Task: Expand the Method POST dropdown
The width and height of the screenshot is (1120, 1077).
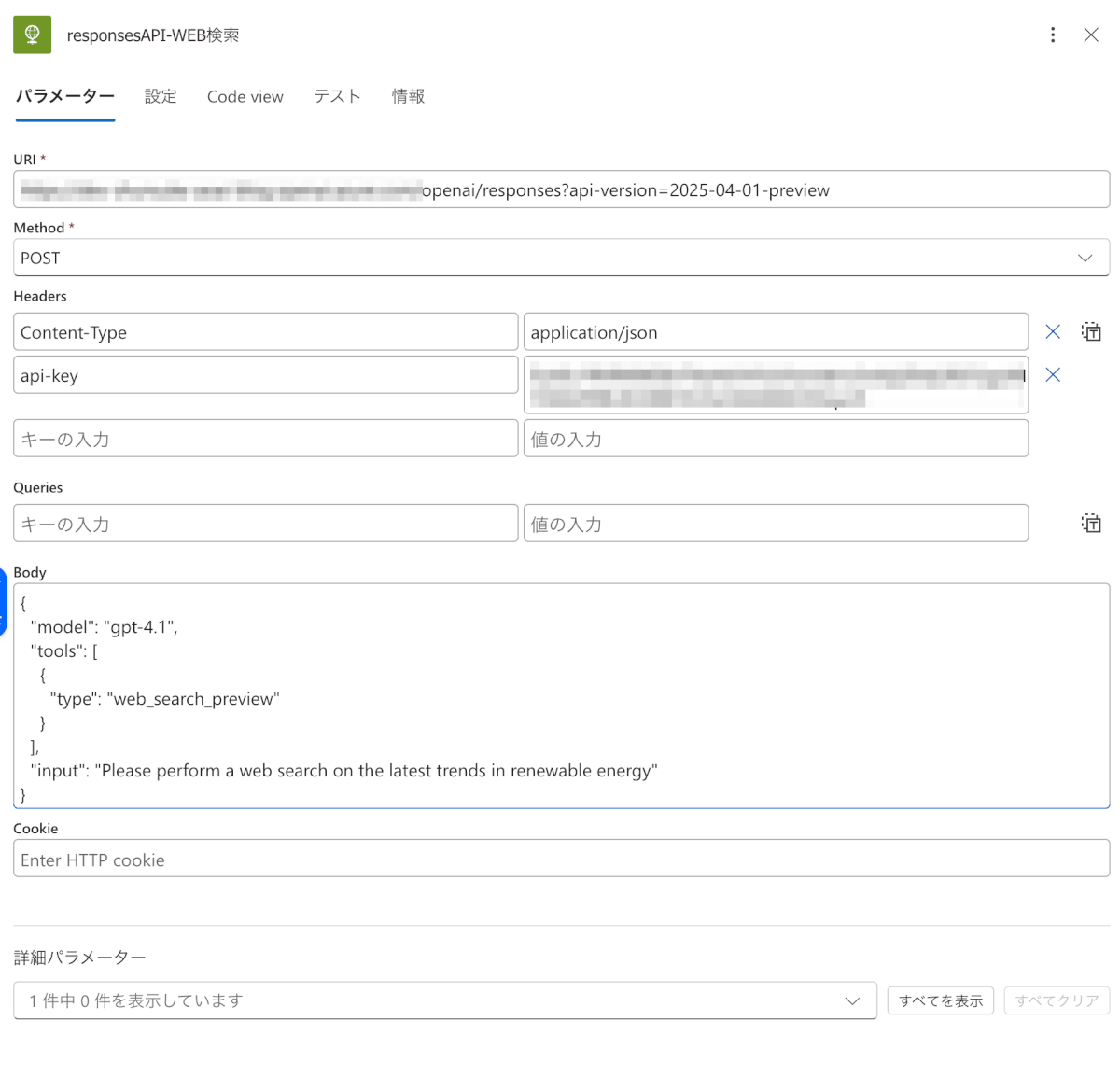Action: [x=1085, y=259]
